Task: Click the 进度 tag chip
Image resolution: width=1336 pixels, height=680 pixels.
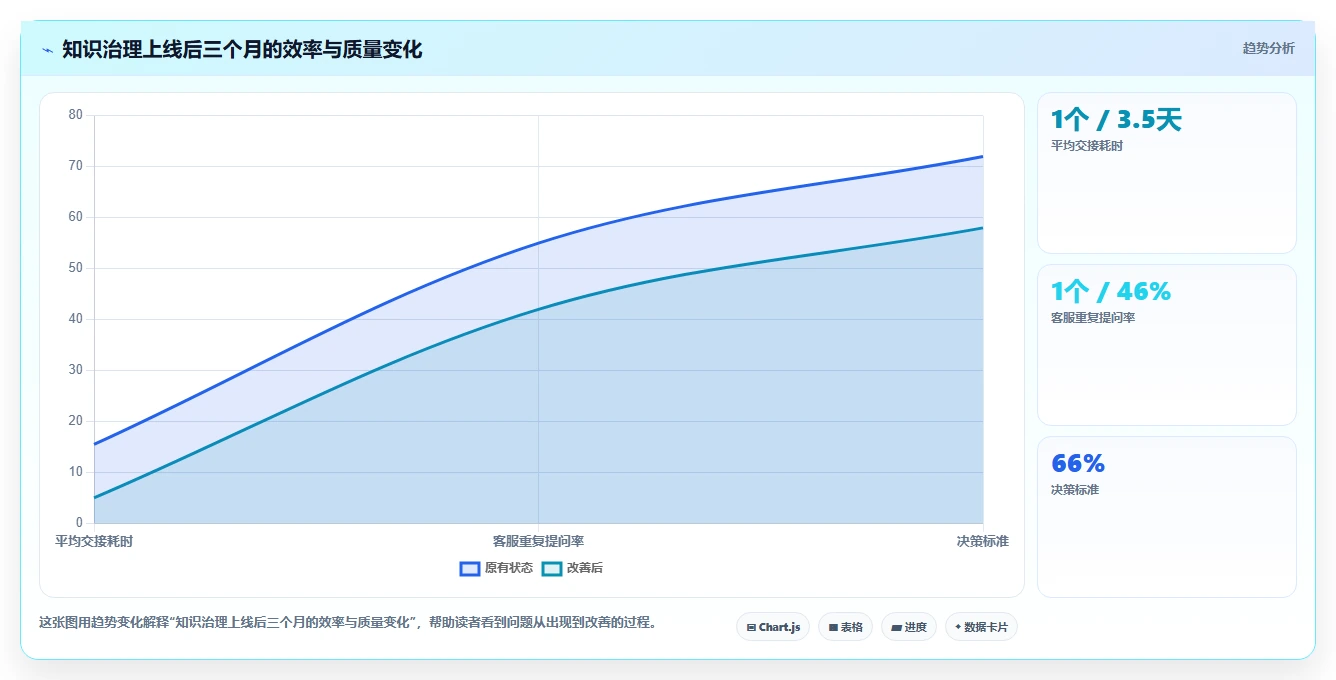Action: click(909, 627)
